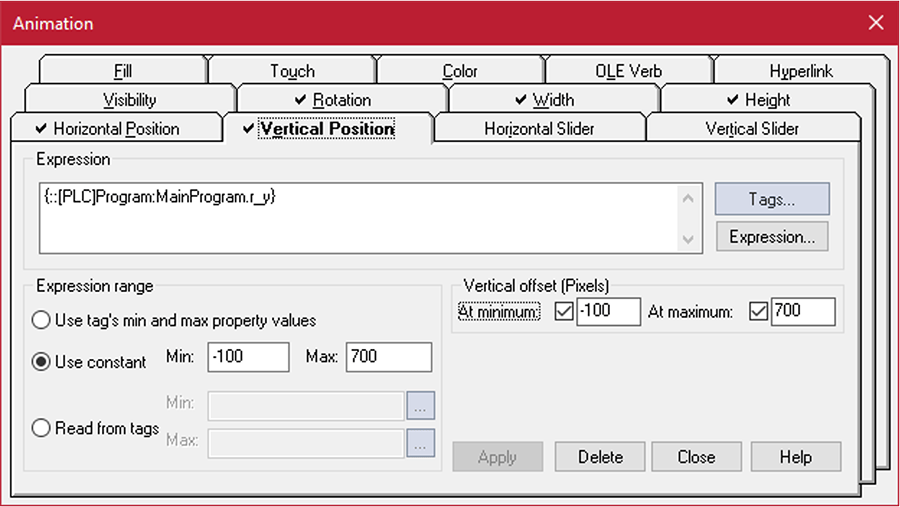
Task: Click the expression box scroll down arrow
Action: [x=688, y=239]
